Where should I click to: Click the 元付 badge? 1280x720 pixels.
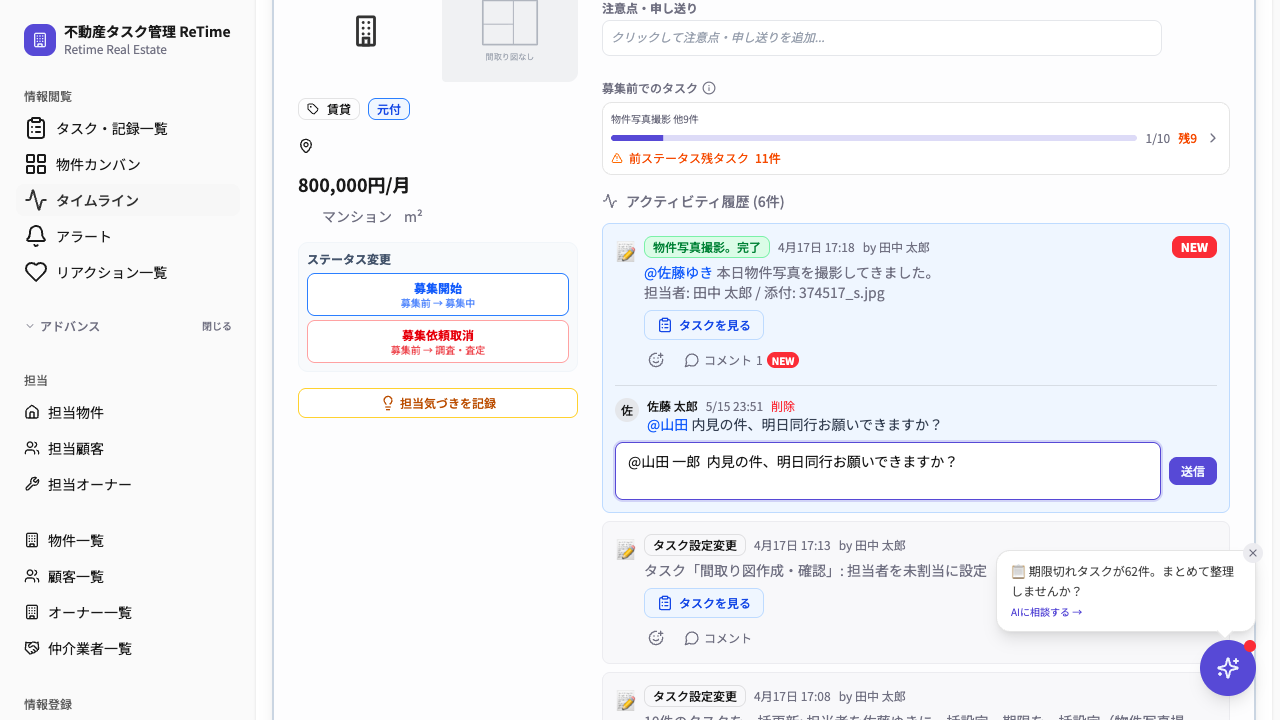389,109
